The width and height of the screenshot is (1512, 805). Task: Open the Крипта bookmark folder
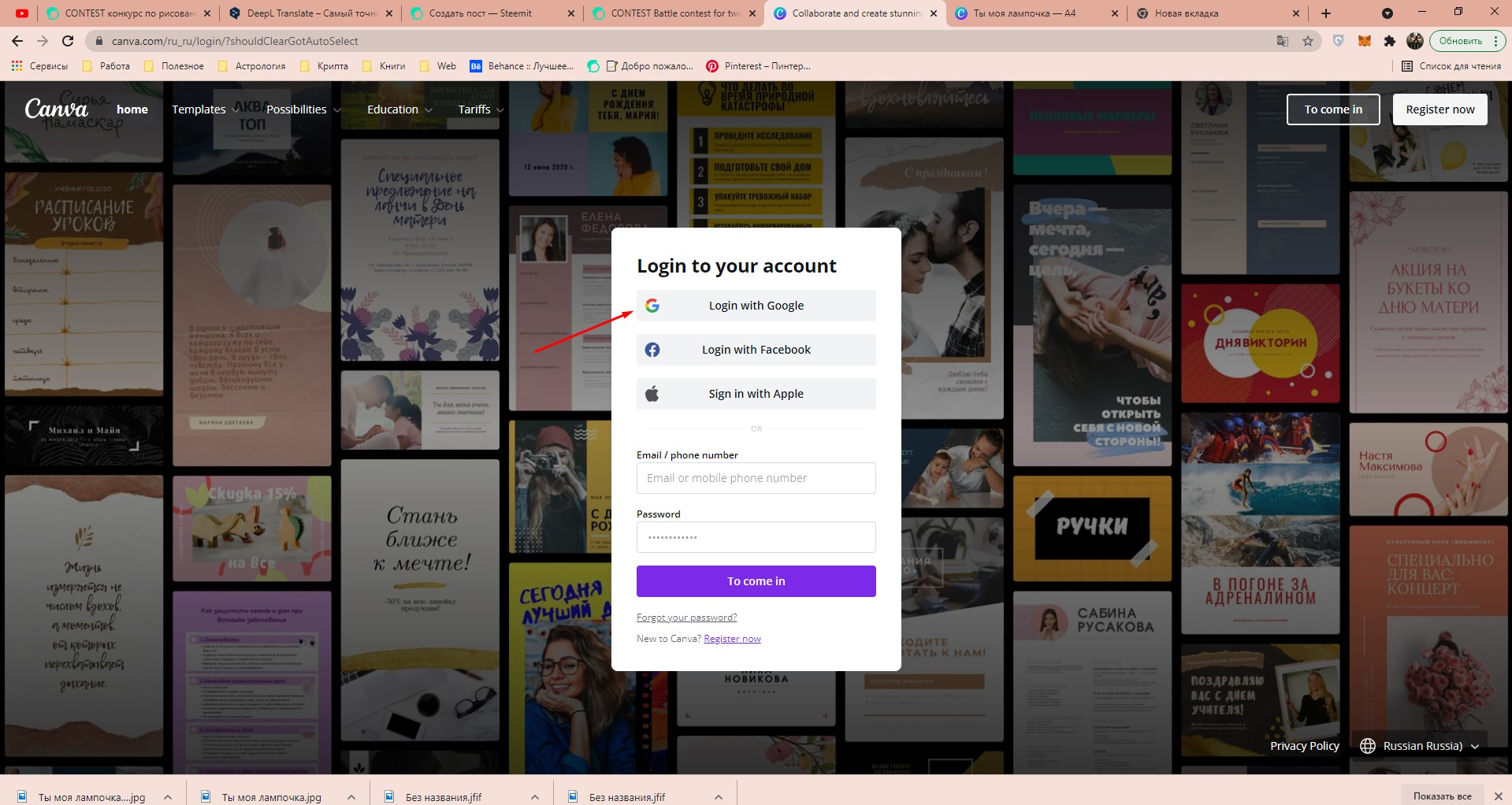[324, 66]
